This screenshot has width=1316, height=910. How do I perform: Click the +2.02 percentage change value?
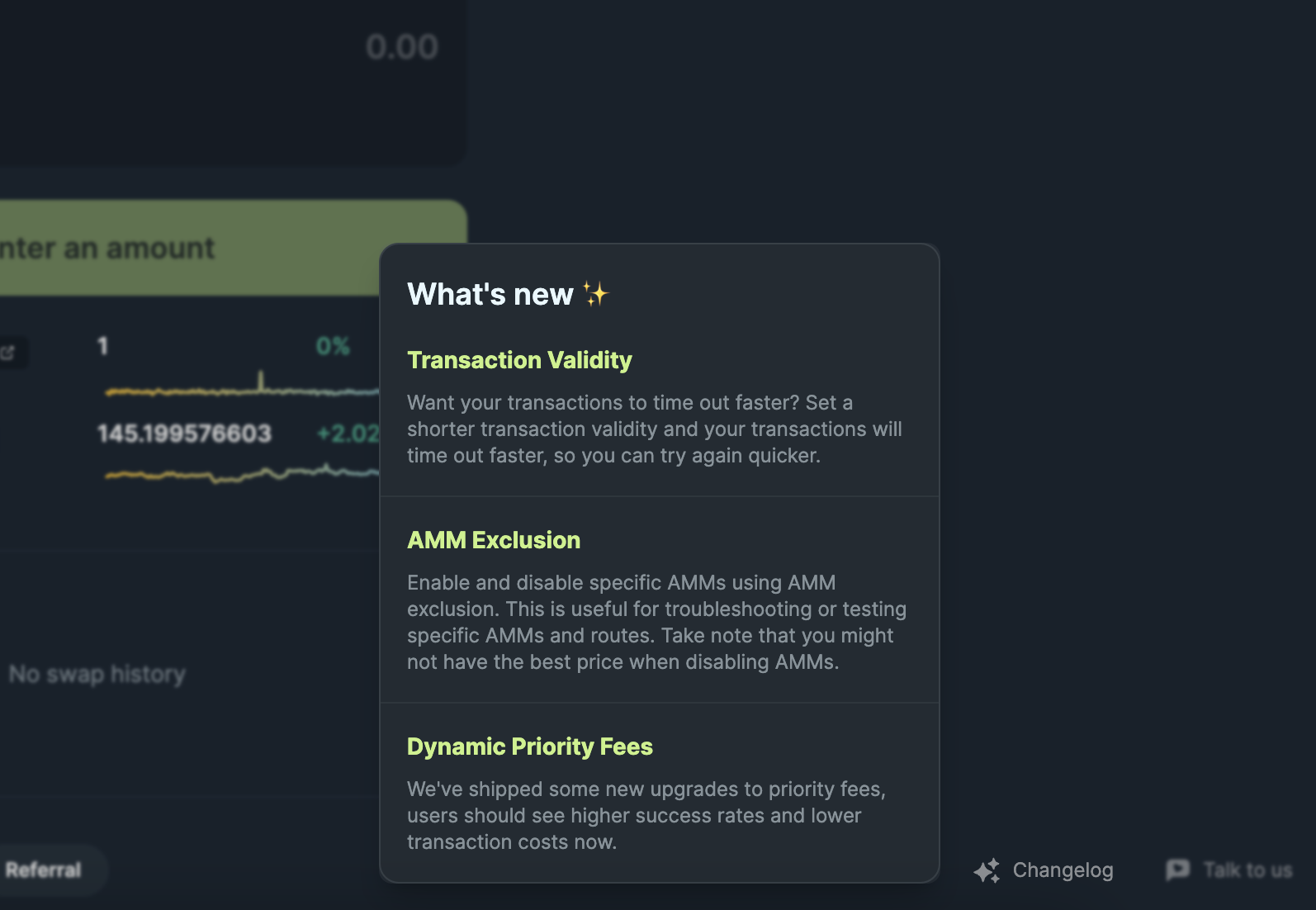pos(347,434)
